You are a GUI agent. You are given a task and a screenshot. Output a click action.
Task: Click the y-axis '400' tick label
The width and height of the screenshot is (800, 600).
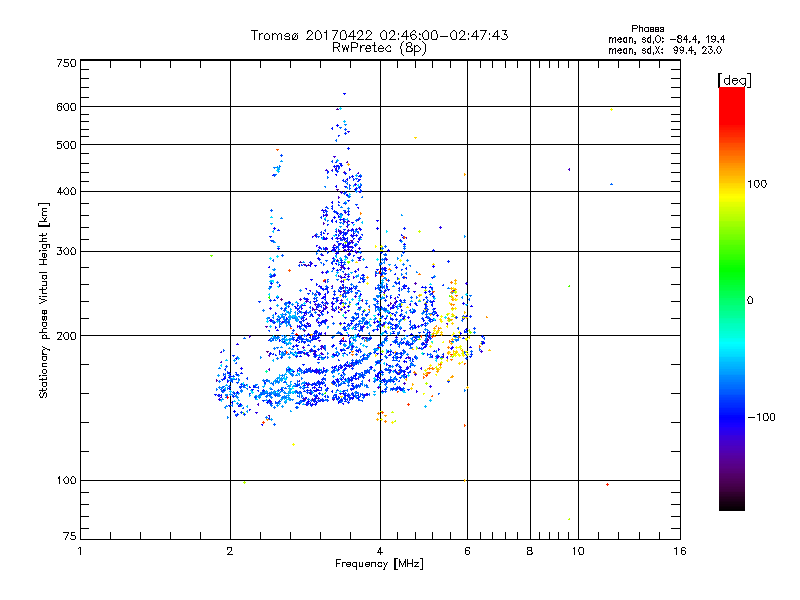66,191
